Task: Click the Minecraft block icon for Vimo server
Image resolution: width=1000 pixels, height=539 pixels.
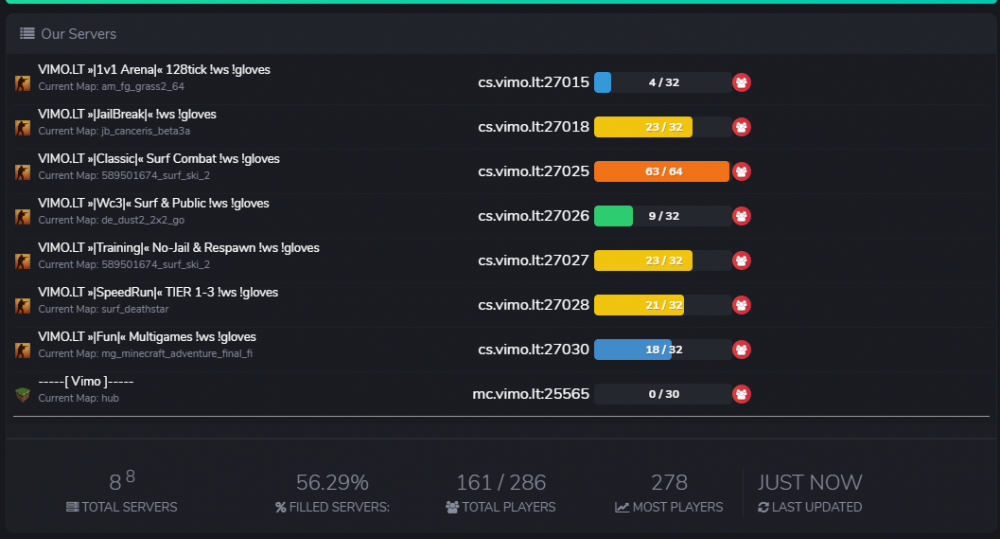Action: tap(23, 395)
